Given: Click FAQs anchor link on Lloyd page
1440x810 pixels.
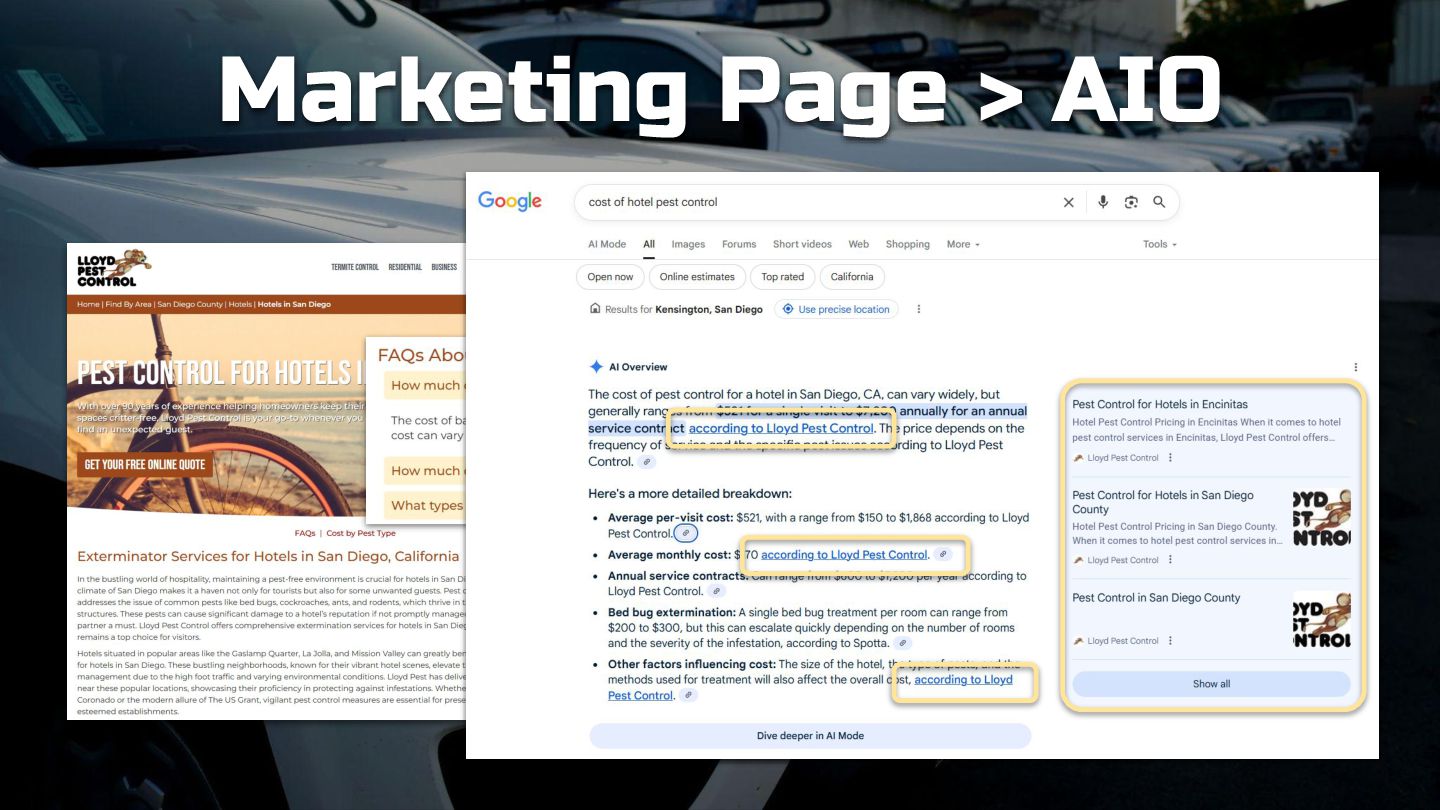Looking at the screenshot, I should (x=305, y=534).
